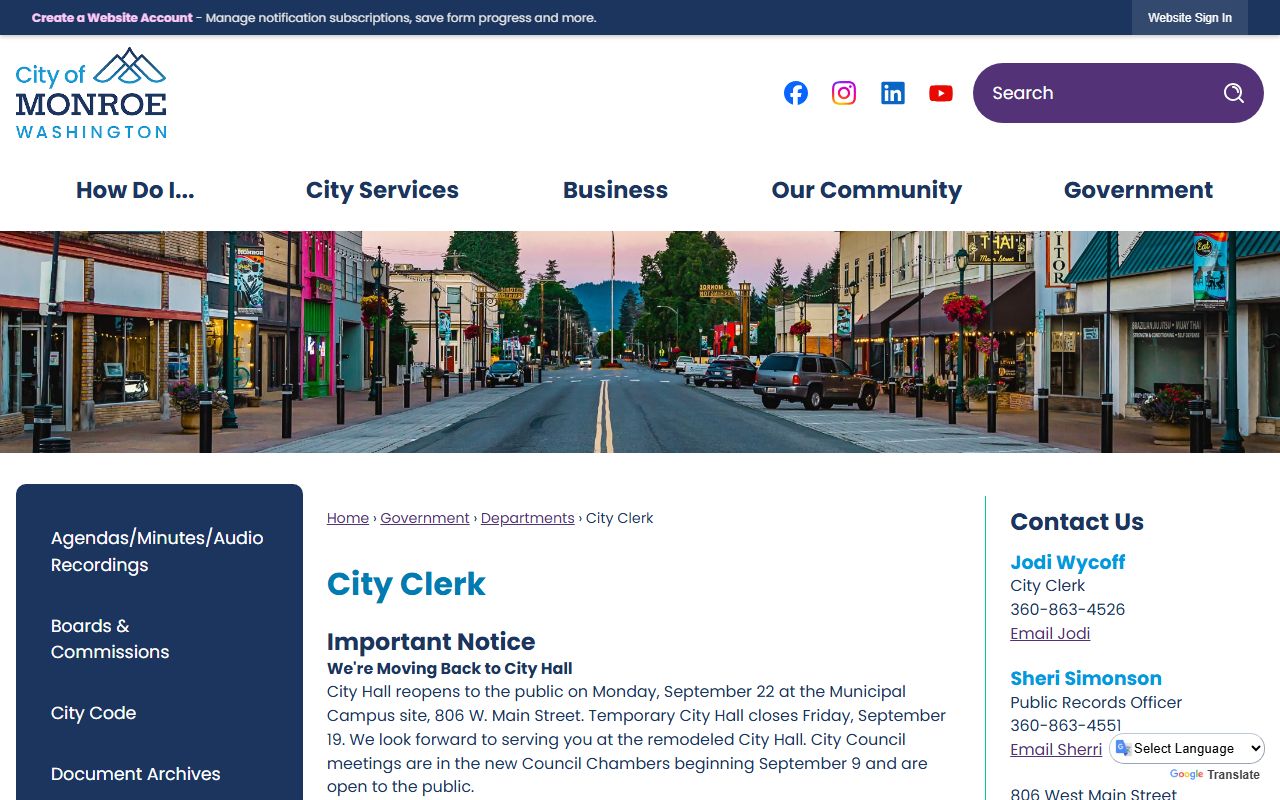
Task: Click the Jodi Wycoff contact name
Action: pos(1068,562)
